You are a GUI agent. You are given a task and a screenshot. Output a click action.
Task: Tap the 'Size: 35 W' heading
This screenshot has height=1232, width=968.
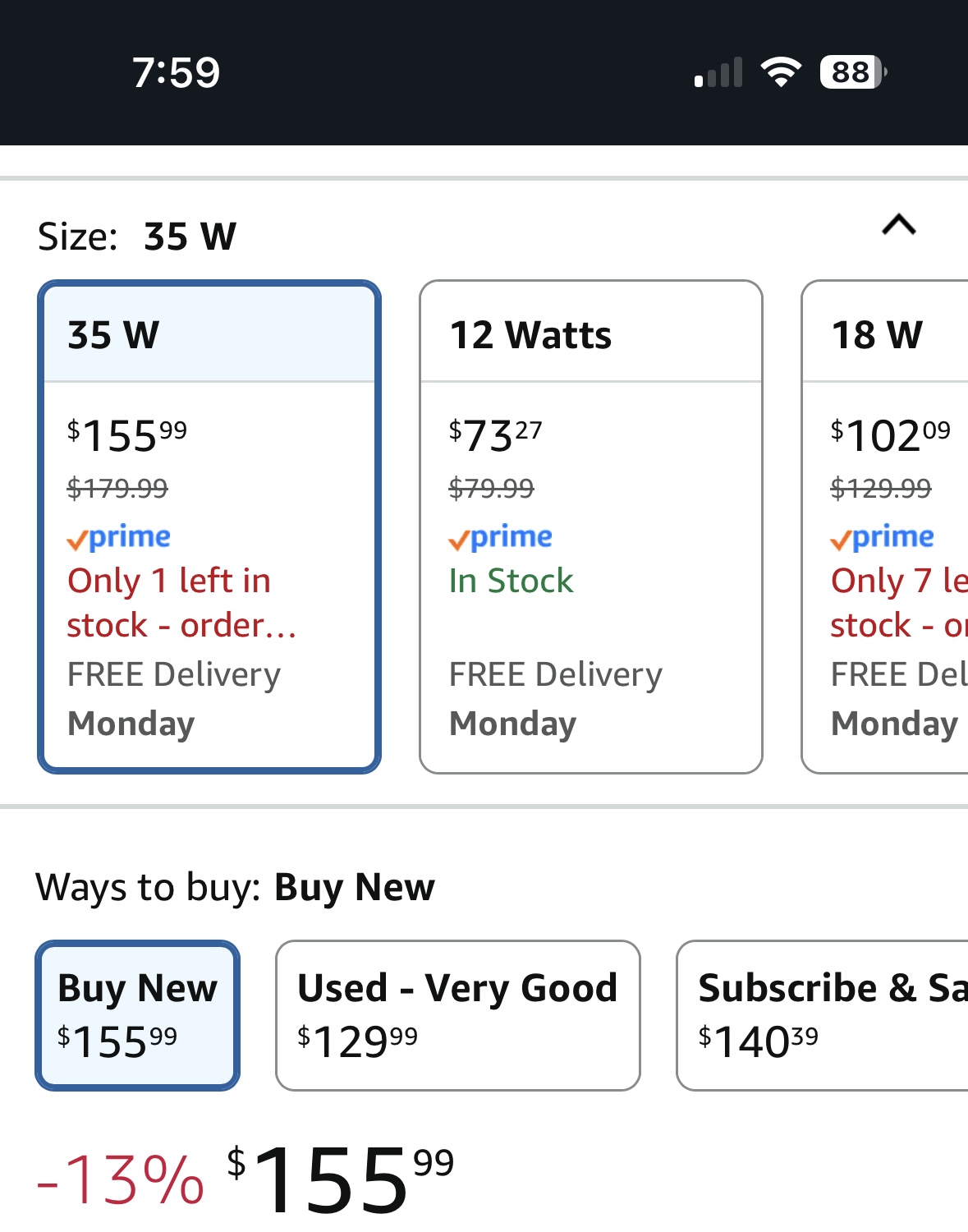pyautogui.click(x=137, y=237)
